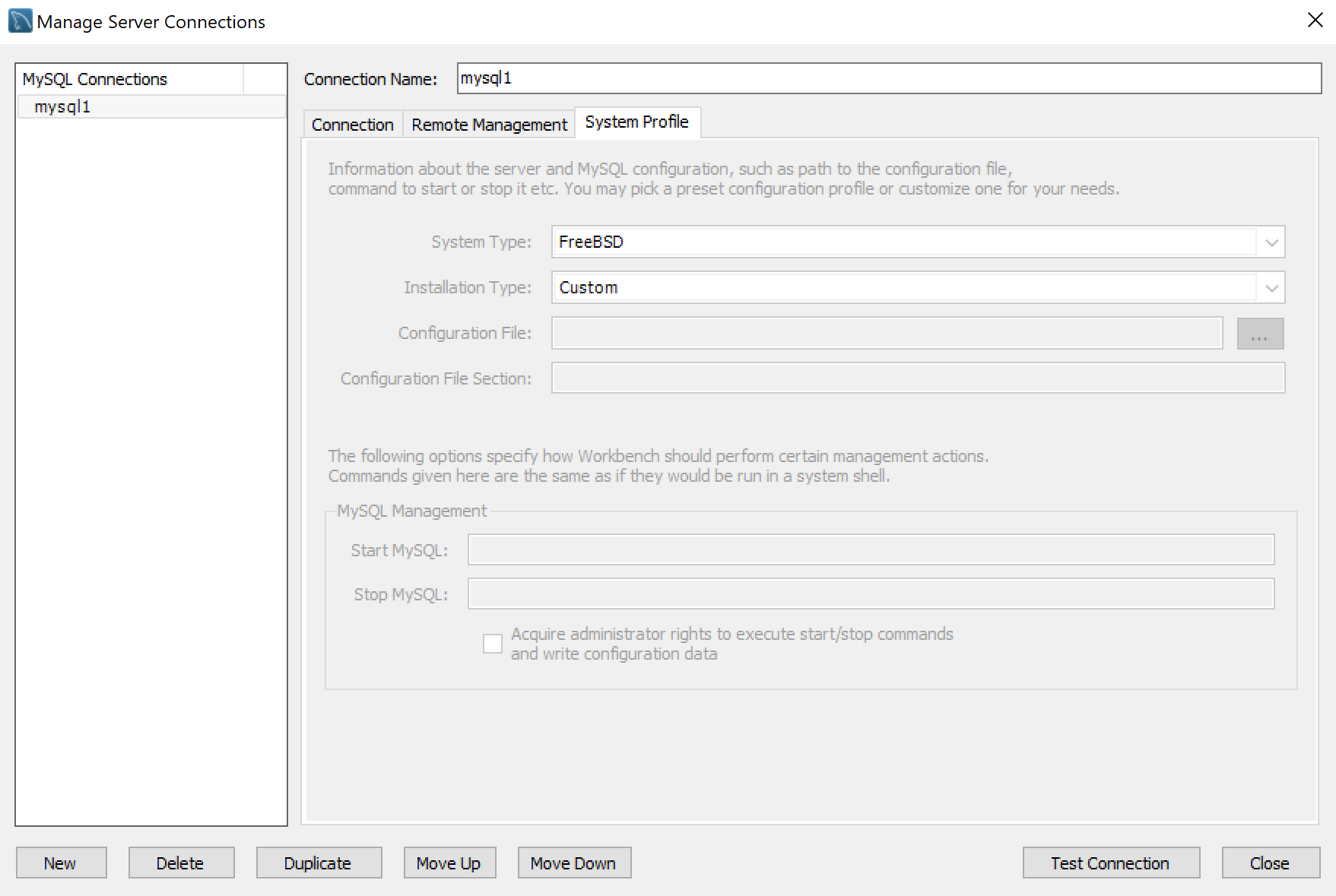Switch to the Connection tab
Image resolution: width=1336 pixels, height=896 pixels.
point(352,124)
